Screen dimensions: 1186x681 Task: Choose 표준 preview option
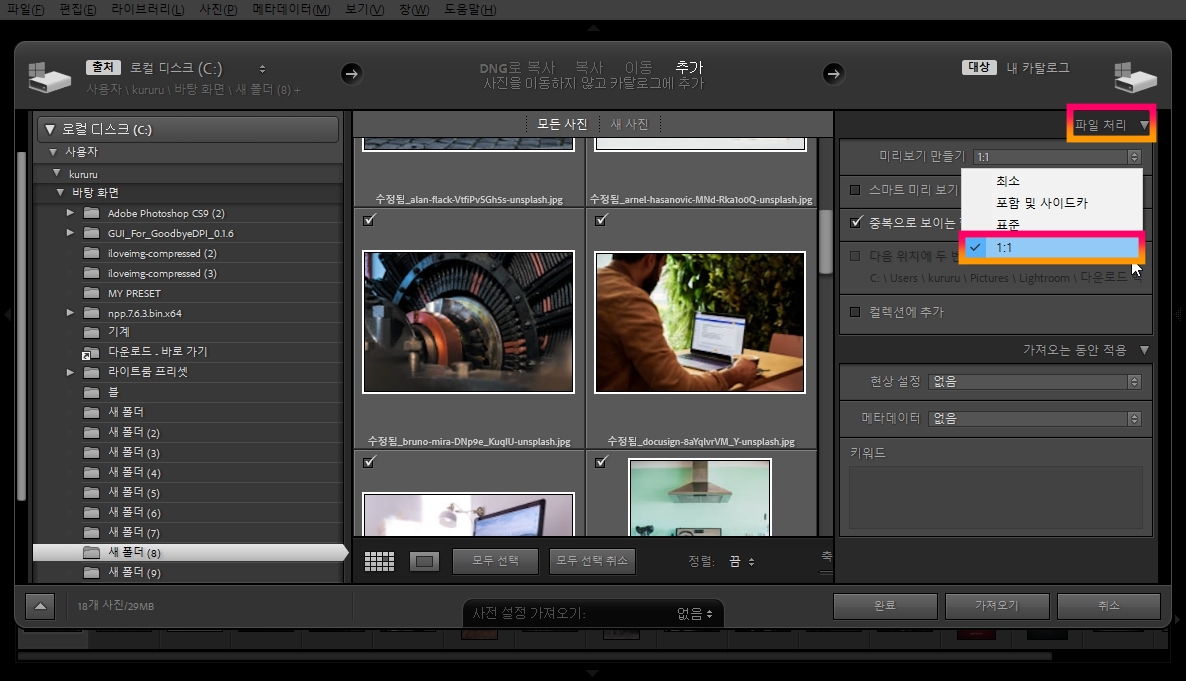[x=1051, y=225]
